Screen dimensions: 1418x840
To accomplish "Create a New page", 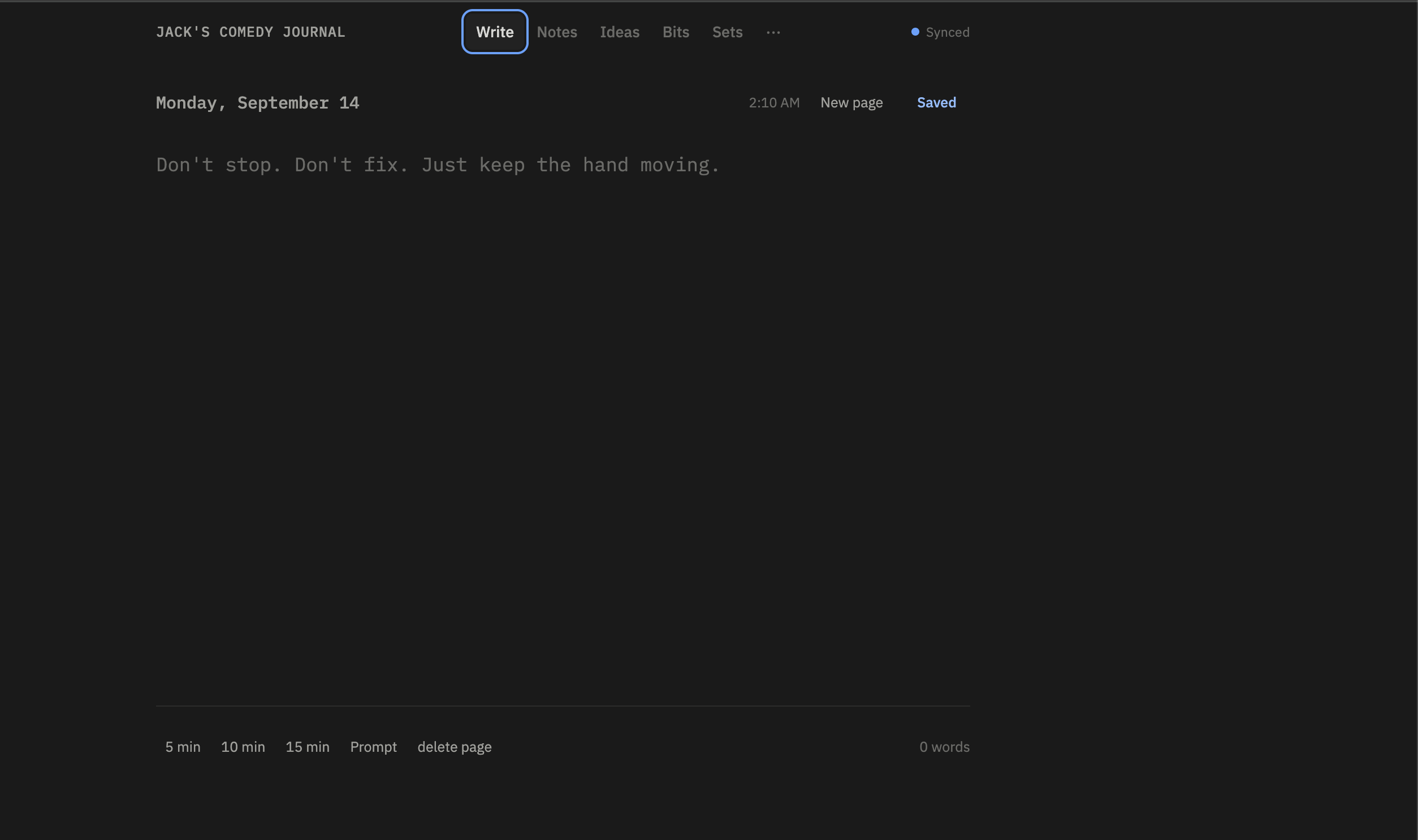I will coord(851,102).
